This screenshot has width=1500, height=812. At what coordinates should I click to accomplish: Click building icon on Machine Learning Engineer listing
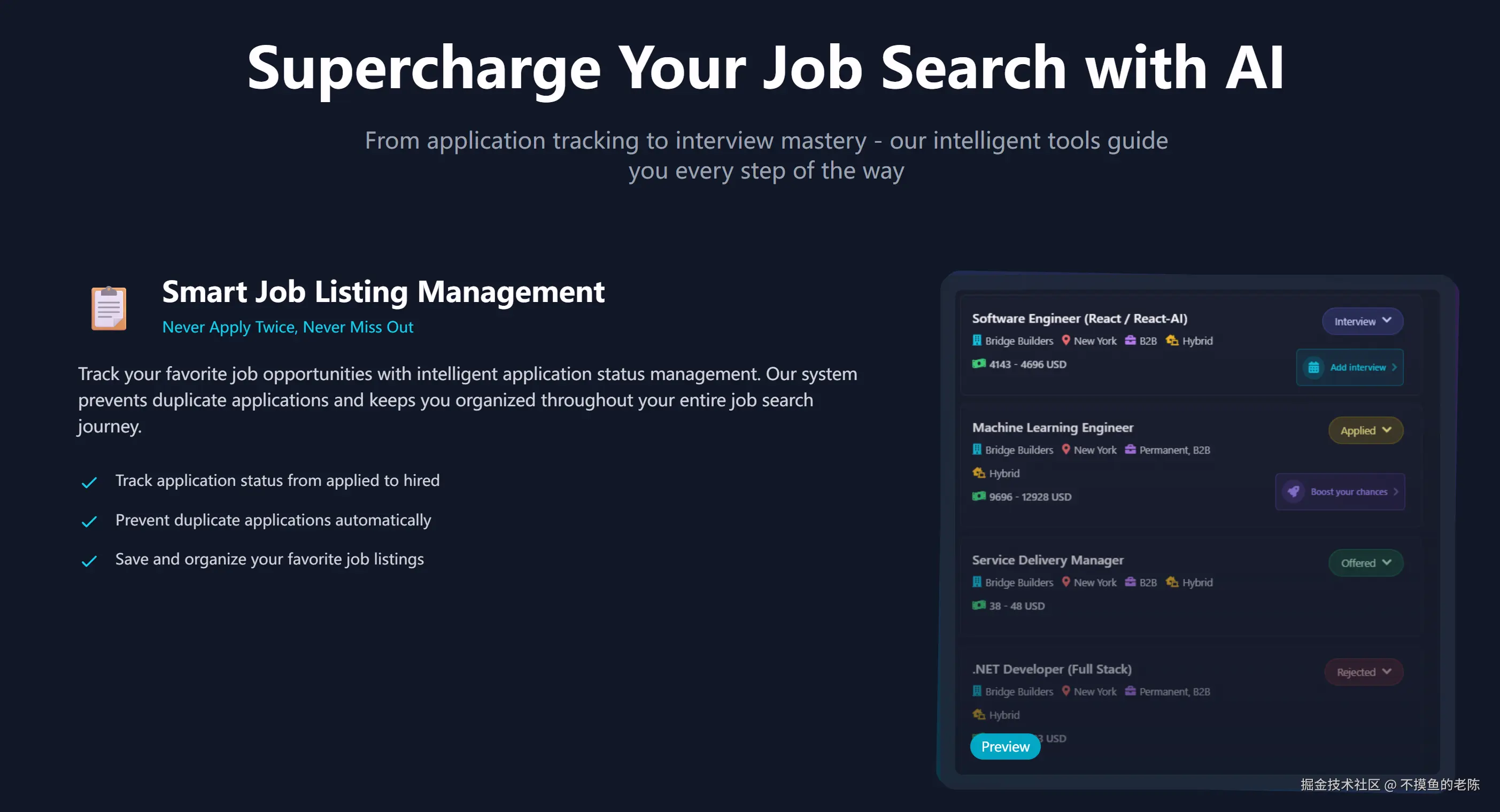click(977, 450)
